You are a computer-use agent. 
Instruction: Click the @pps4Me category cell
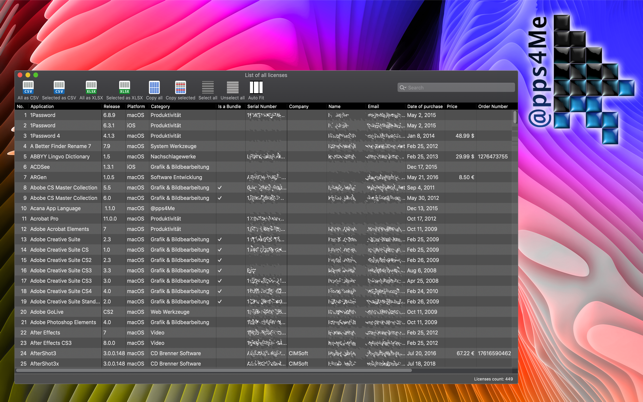(162, 208)
